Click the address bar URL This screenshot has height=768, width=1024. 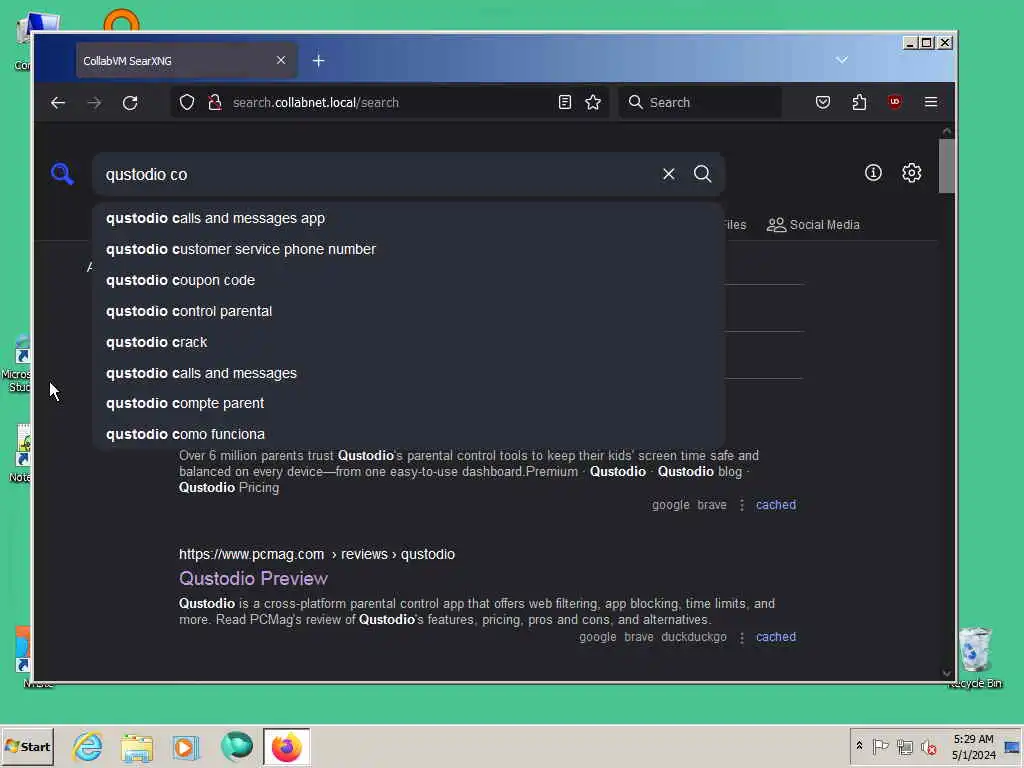316,103
